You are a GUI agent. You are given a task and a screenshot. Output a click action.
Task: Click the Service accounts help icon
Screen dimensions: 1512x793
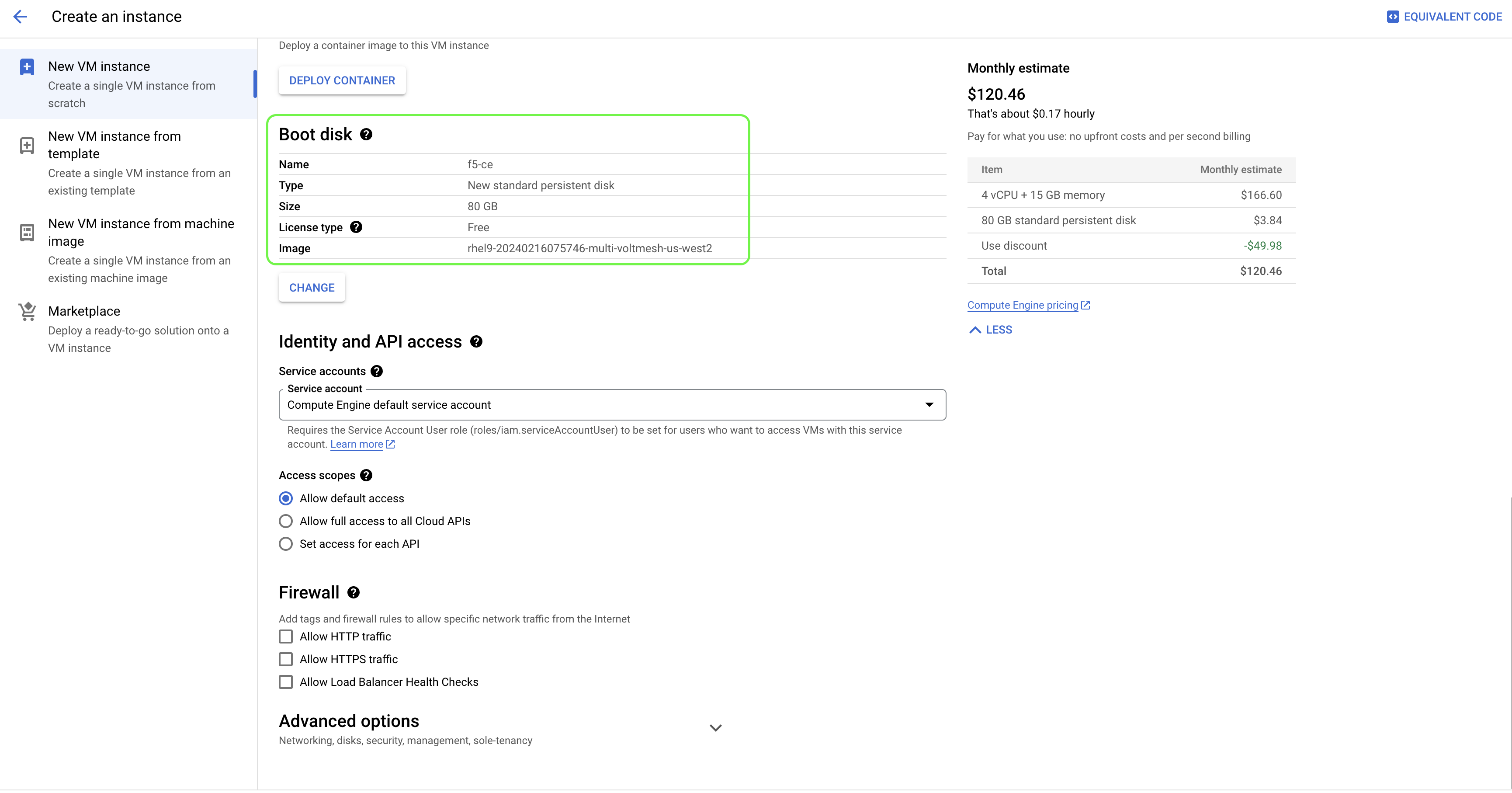coord(377,371)
